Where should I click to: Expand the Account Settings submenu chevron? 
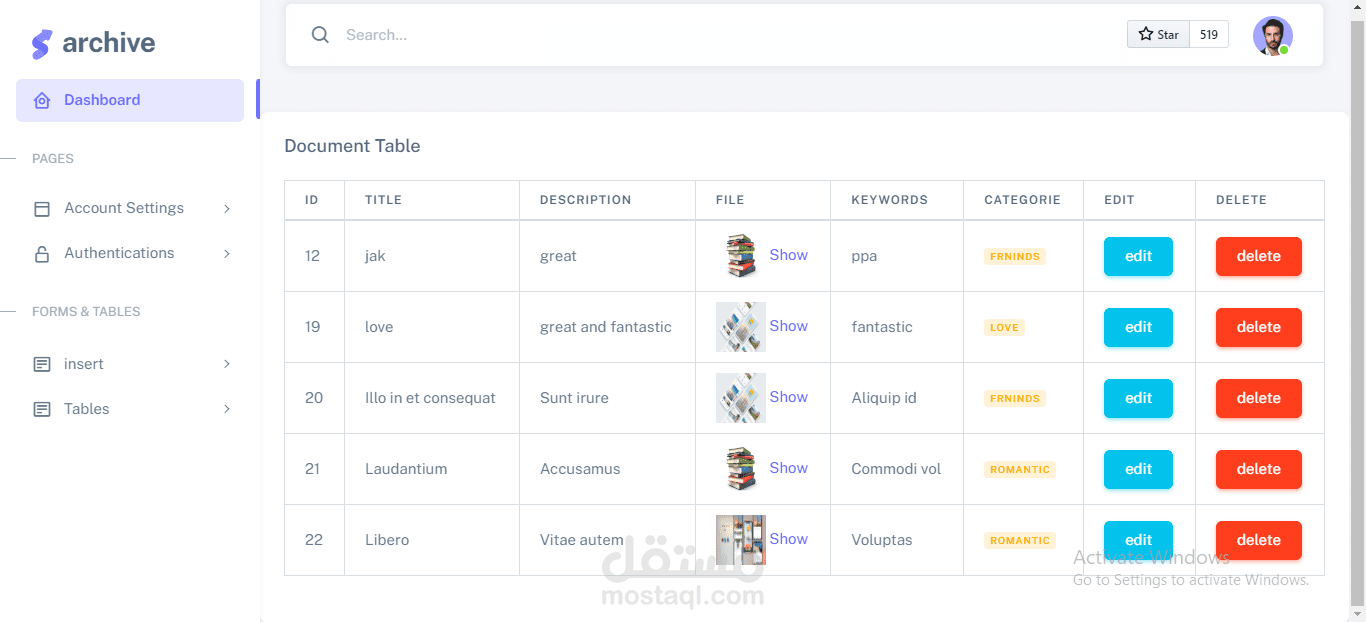[x=227, y=209]
